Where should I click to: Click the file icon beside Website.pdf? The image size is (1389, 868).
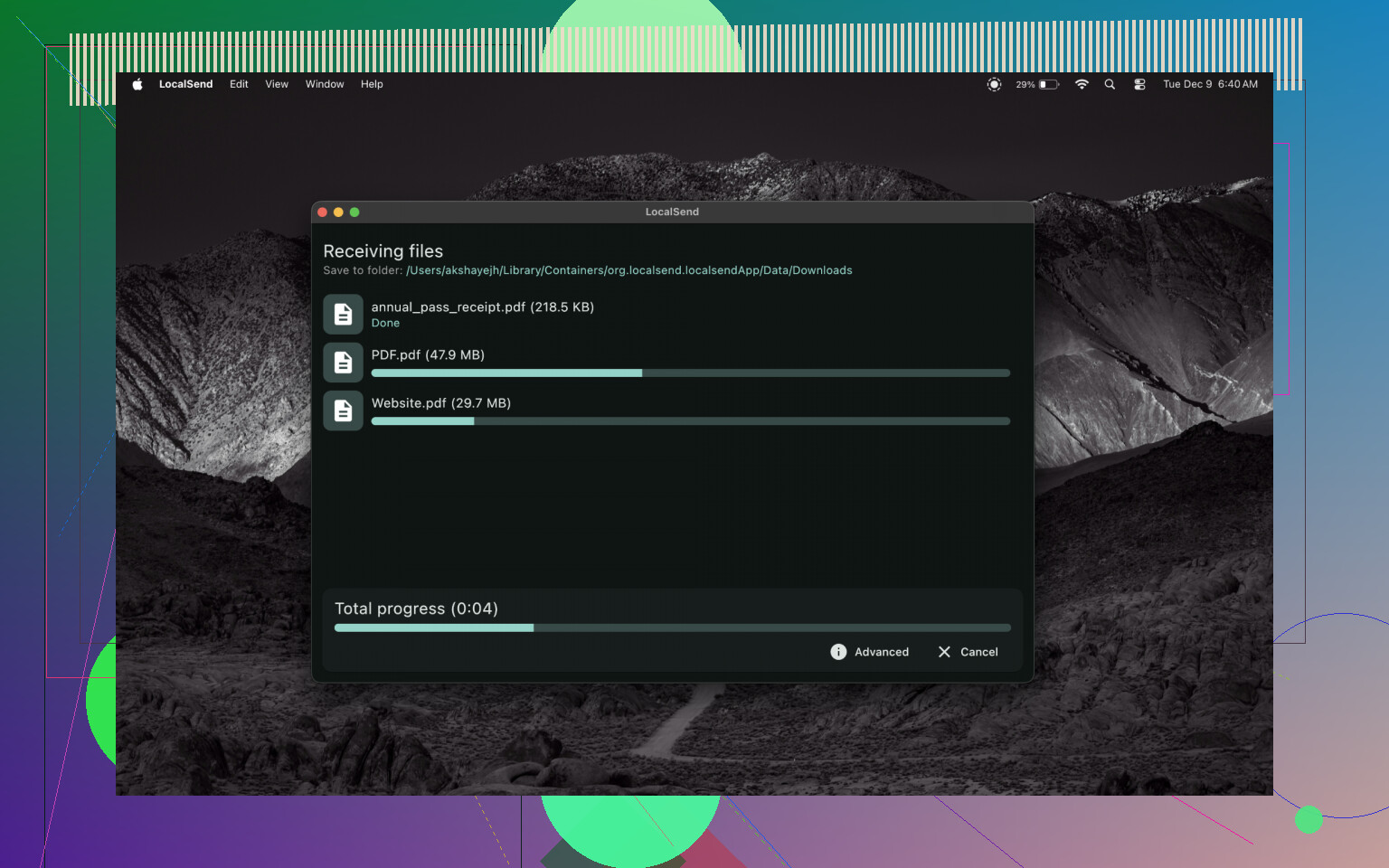(x=344, y=410)
